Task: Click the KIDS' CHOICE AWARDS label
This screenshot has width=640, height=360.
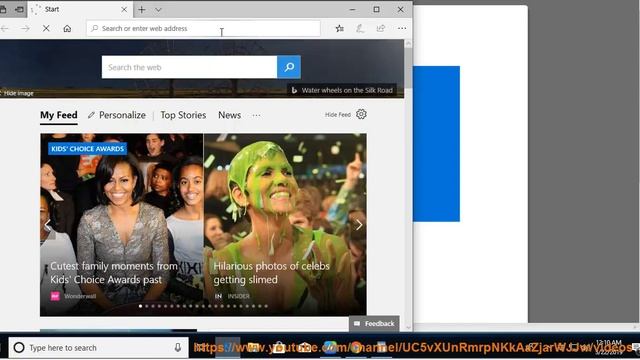Action: tap(87, 149)
